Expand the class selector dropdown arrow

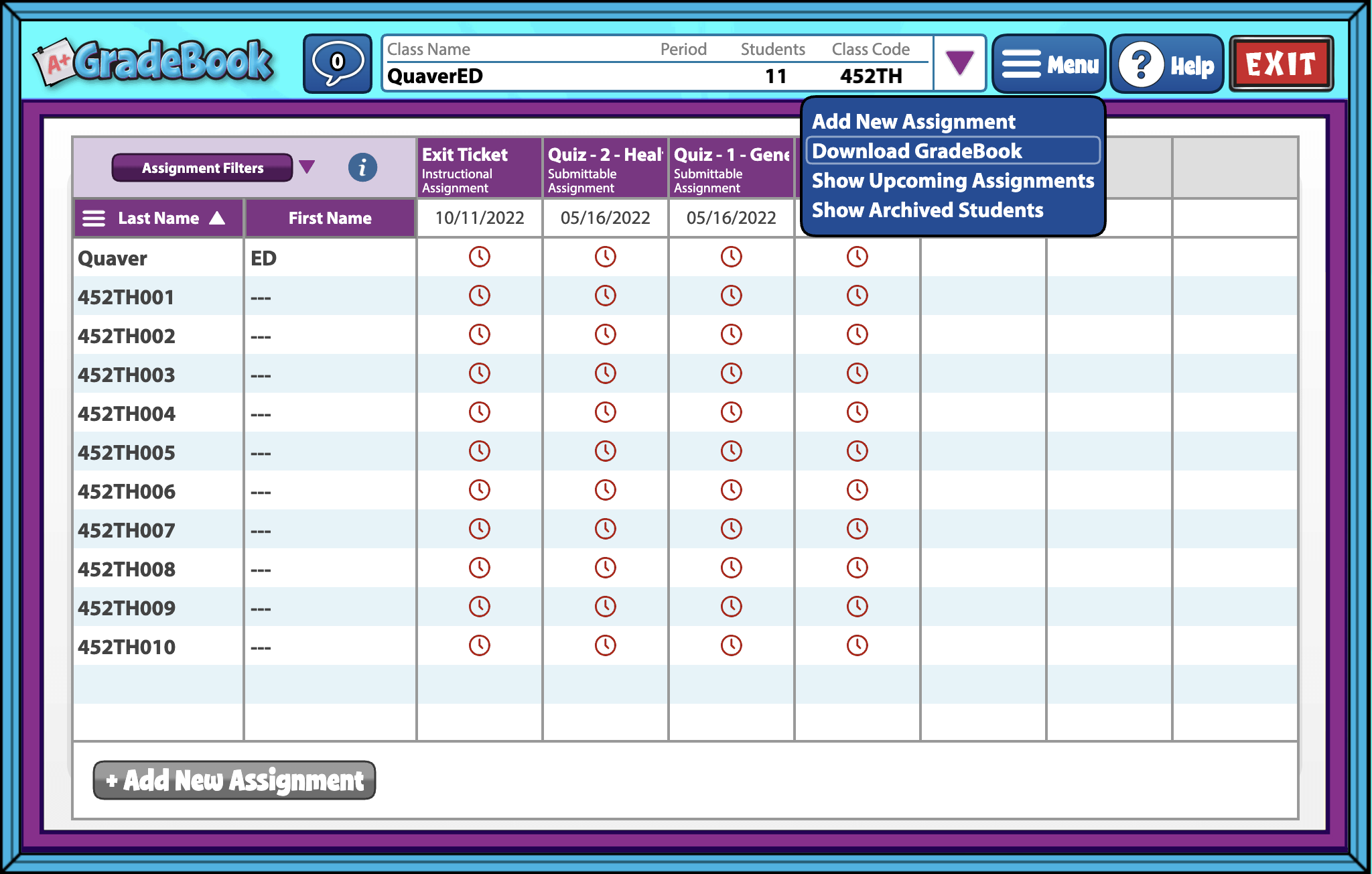959,63
